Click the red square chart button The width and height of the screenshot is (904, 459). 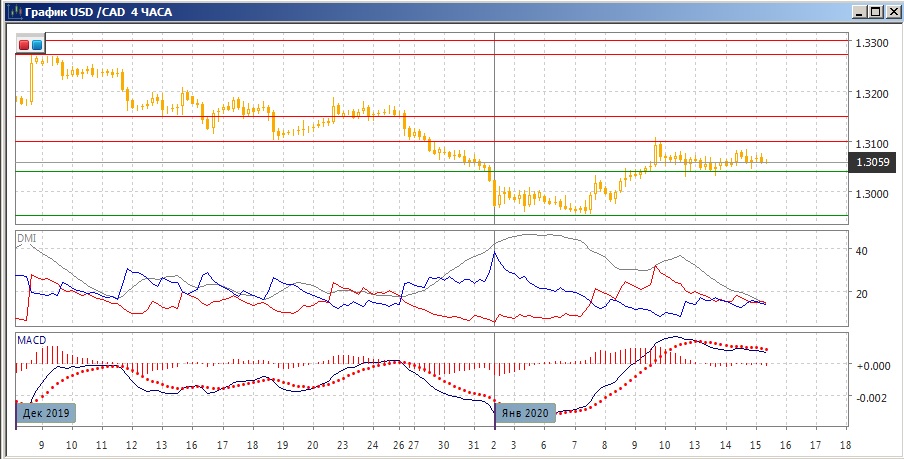pos(25,45)
